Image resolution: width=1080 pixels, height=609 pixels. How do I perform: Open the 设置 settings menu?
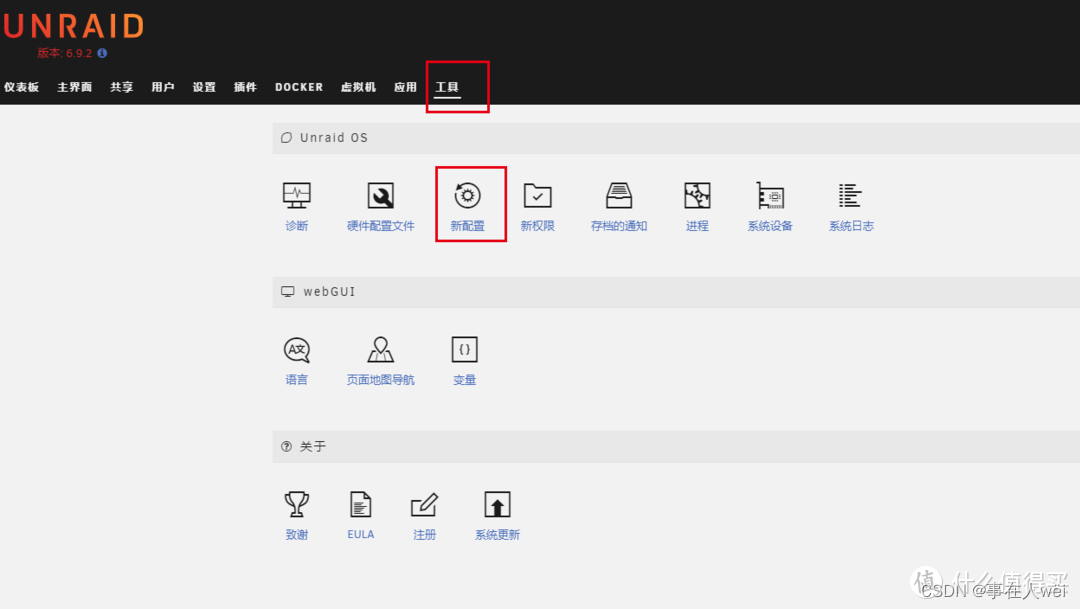click(204, 87)
